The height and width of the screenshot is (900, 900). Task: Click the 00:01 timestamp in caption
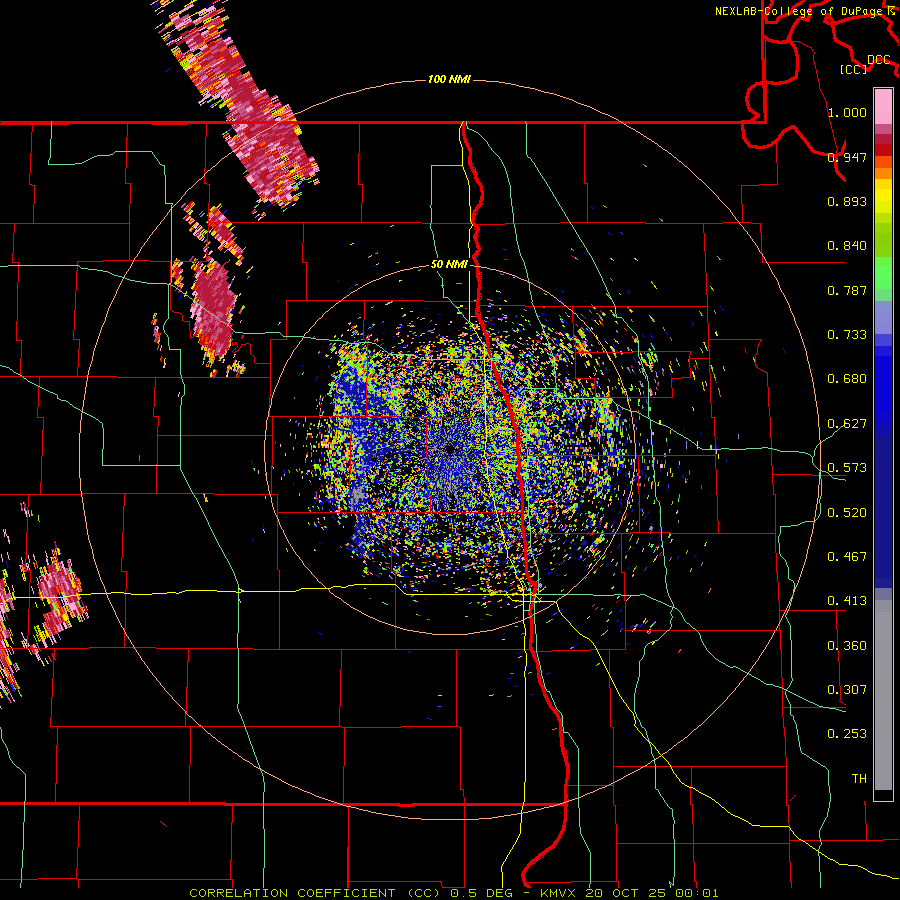pos(697,893)
